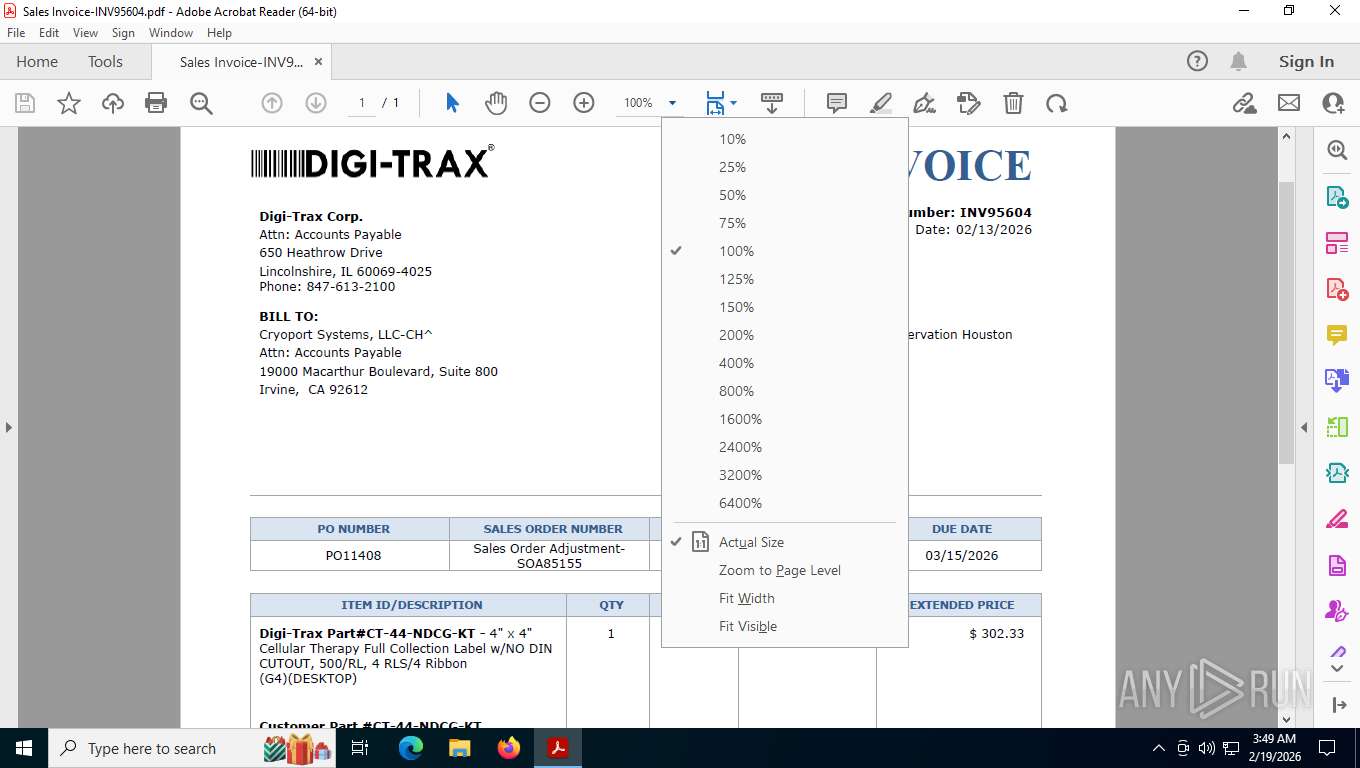Switch to the Home tab
This screenshot has height=768, width=1360.
coord(37,61)
